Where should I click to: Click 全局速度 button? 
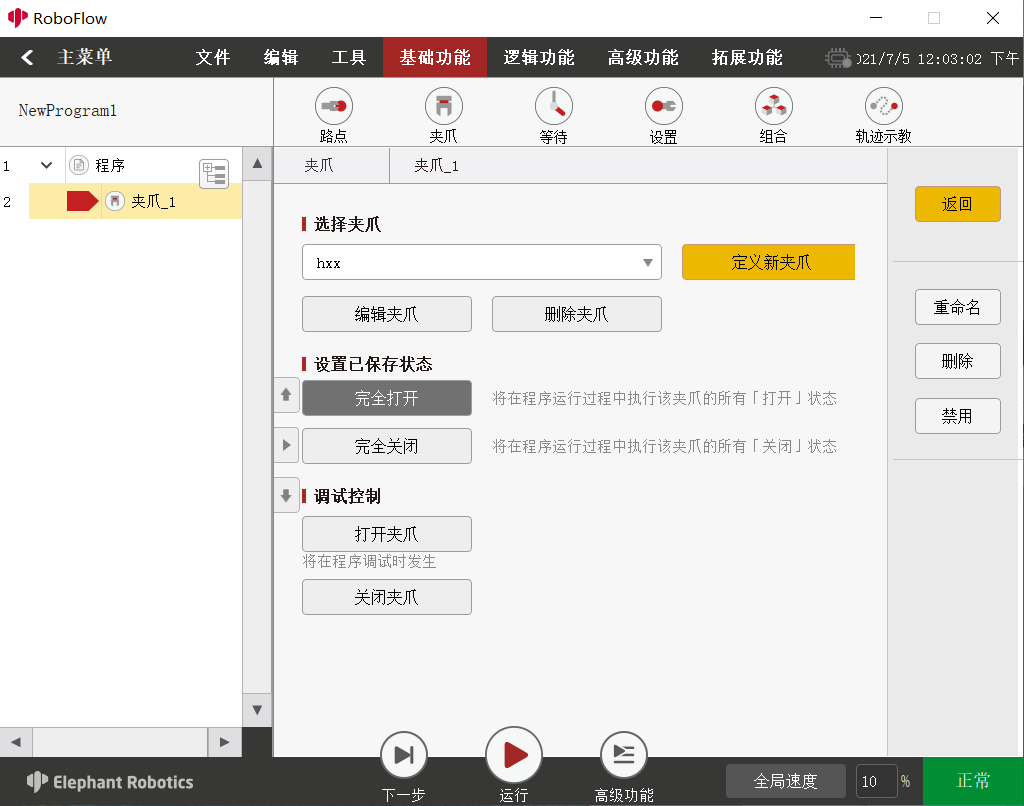(x=786, y=781)
